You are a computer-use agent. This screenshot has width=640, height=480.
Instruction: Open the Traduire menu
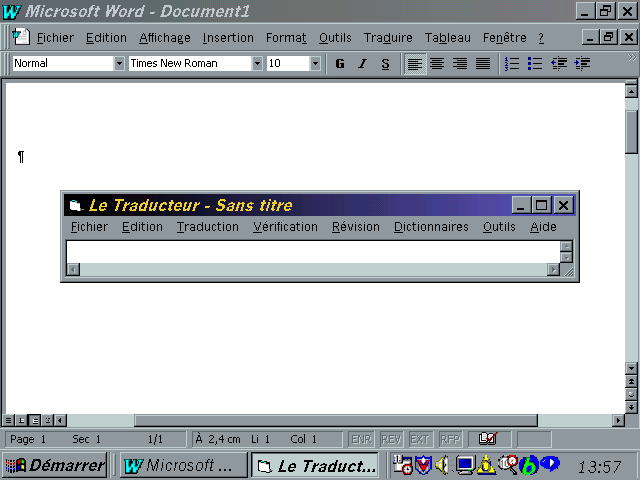coord(388,38)
